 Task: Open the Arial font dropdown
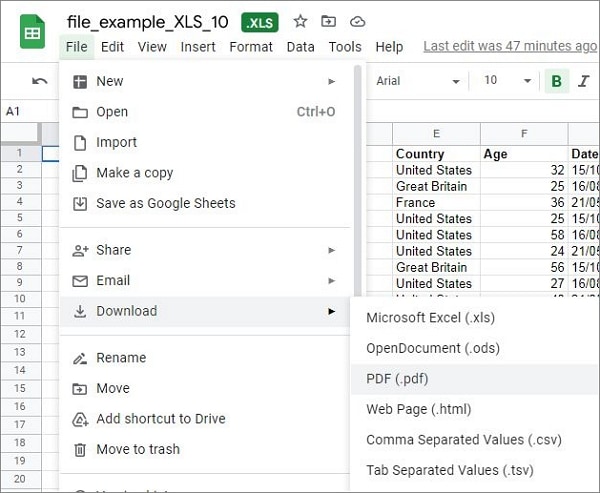(x=417, y=81)
